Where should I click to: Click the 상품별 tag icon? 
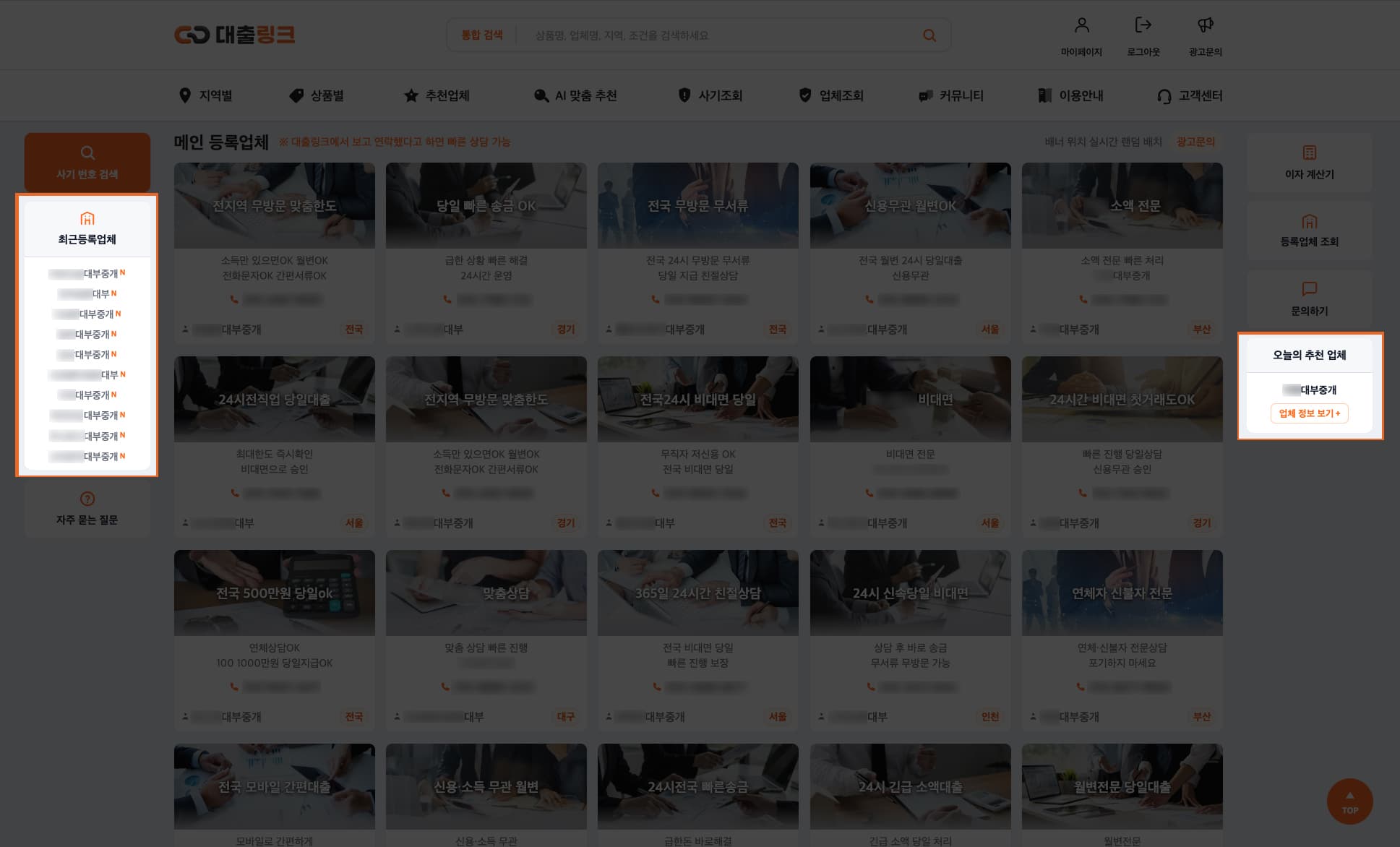tap(296, 95)
